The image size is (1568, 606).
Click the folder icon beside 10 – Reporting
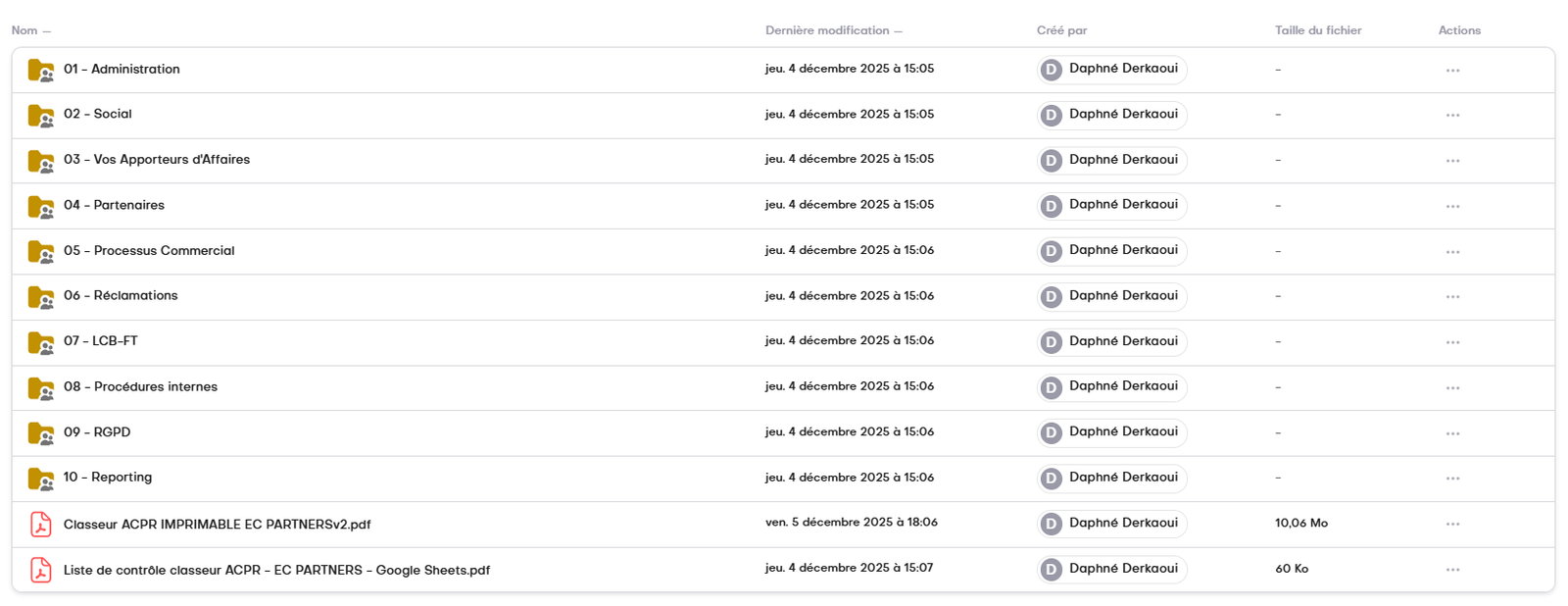pos(41,478)
